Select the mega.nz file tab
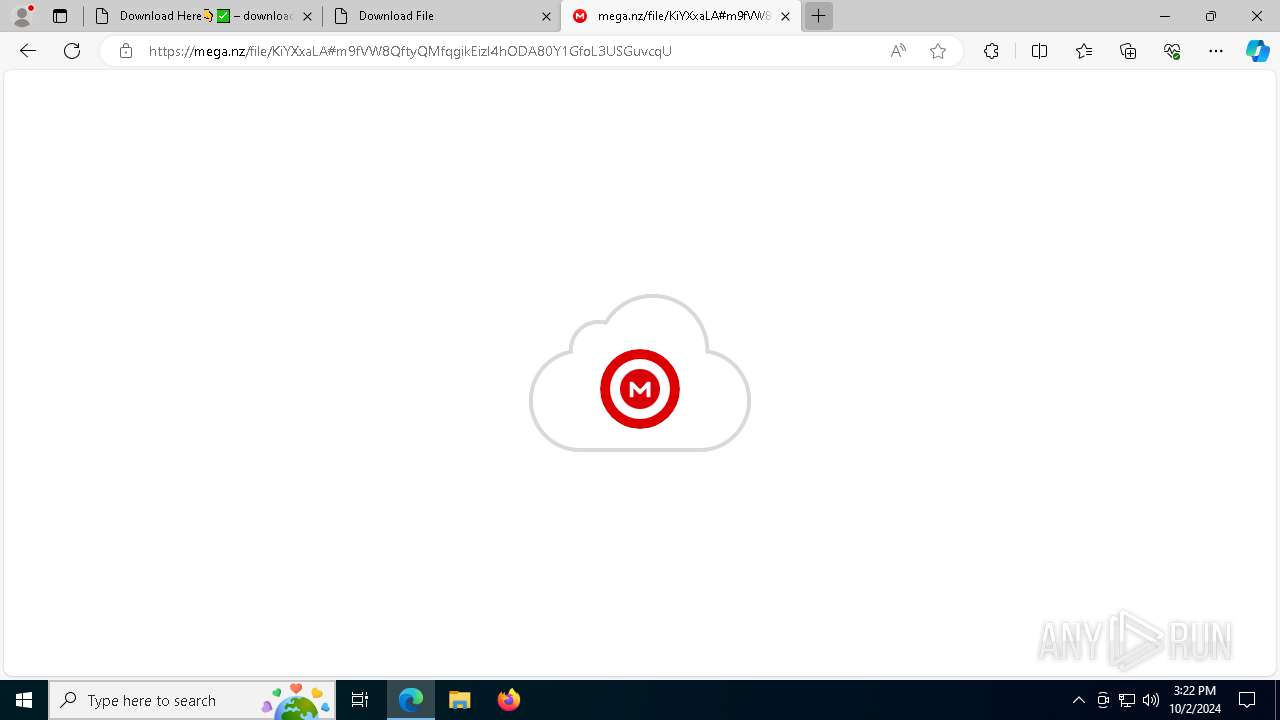Image resolution: width=1280 pixels, height=720 pixels. pyautogui.click(x=680, y=16)
